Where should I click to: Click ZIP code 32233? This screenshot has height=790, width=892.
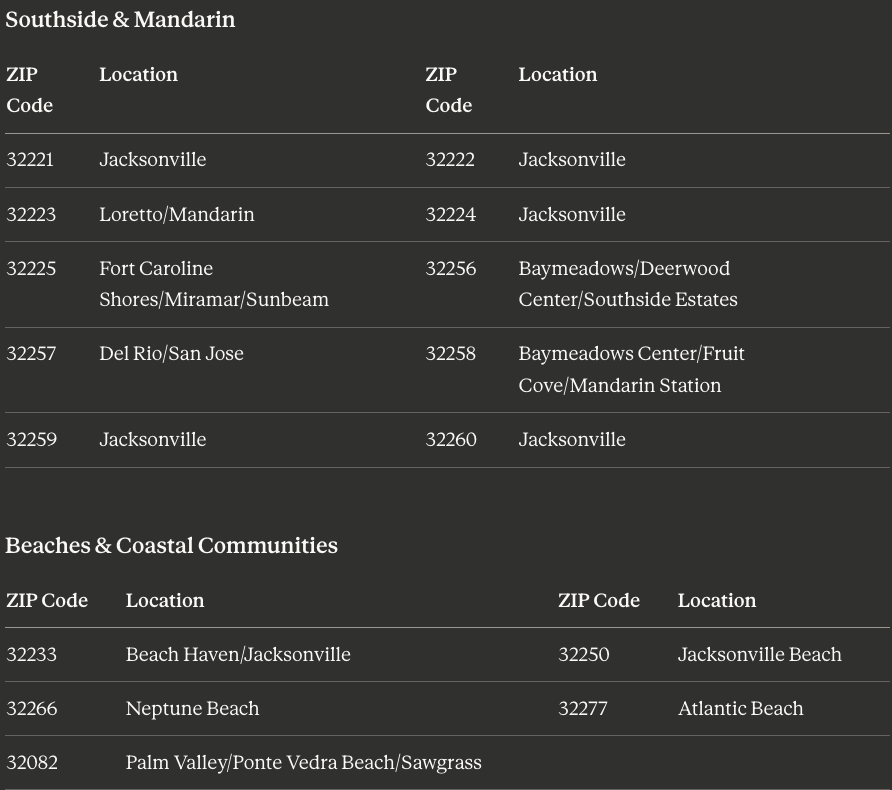pyautogui.click(x=31, y=655)
